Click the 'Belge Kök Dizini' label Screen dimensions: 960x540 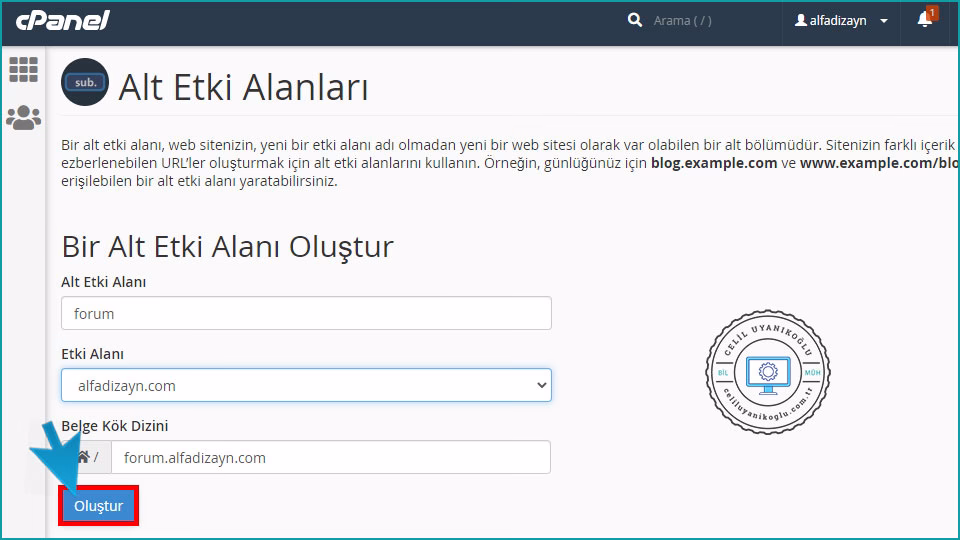coord(114,426)
